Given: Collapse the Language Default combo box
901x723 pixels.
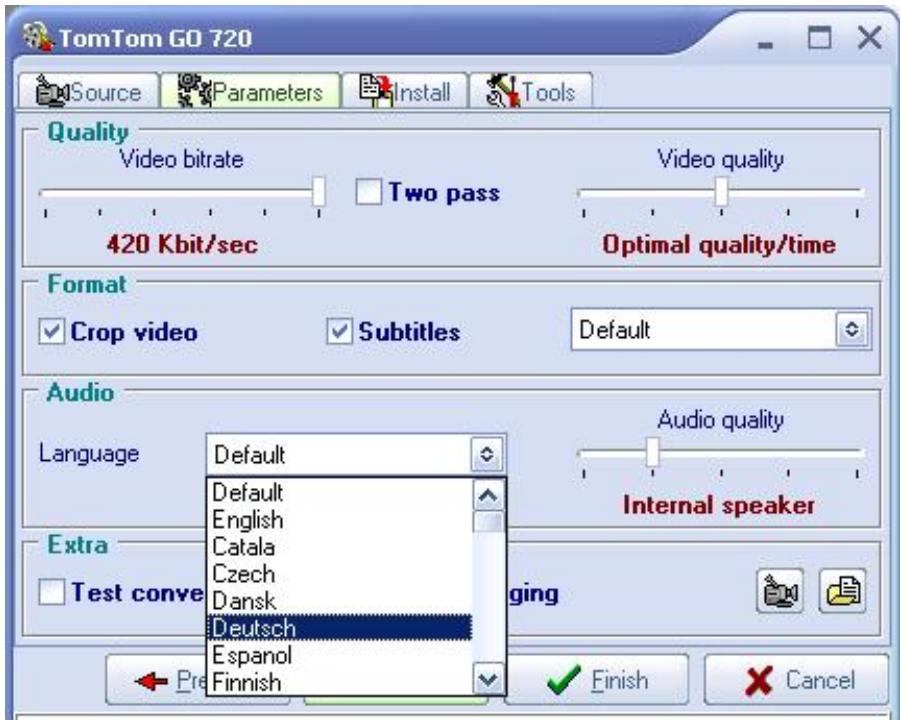Looking at the screenshot, I should [356, 454].
